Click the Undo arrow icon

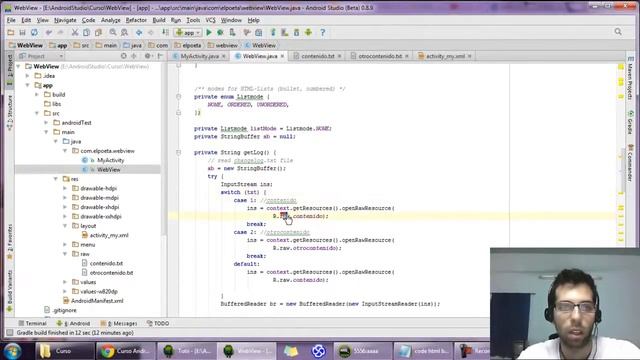coord(49,32)
